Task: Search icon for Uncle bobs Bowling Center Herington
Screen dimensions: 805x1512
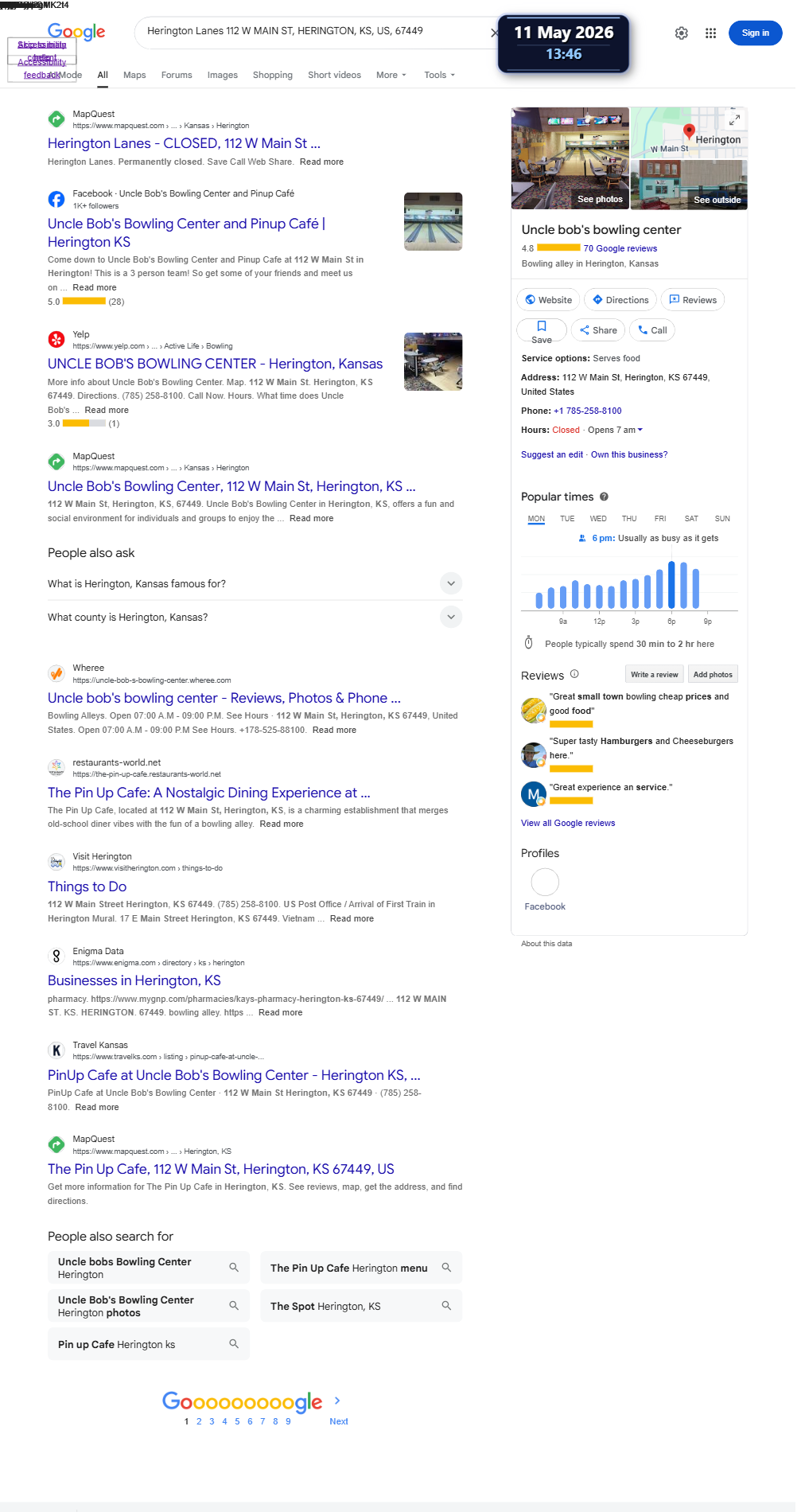Action: 234,1267
